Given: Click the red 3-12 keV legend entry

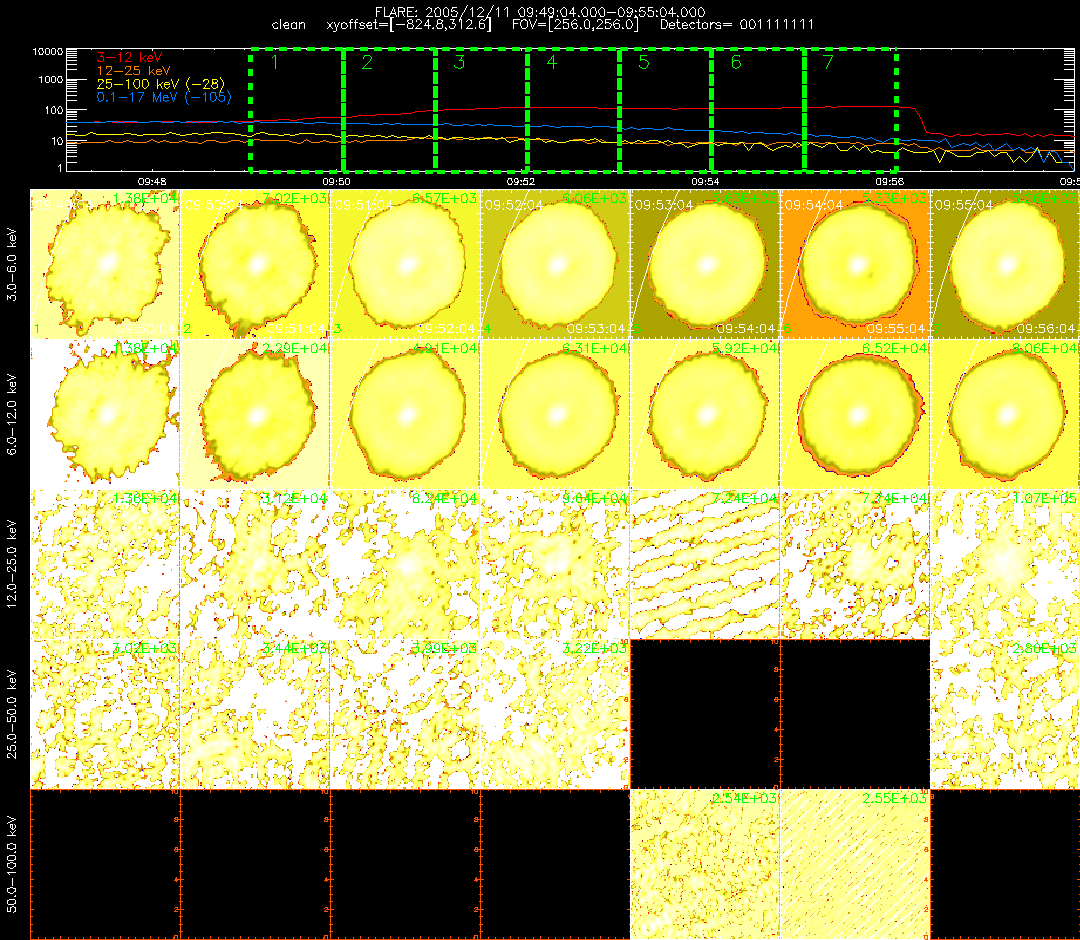Looking at the screenshot, I should [x=129, y=58].
